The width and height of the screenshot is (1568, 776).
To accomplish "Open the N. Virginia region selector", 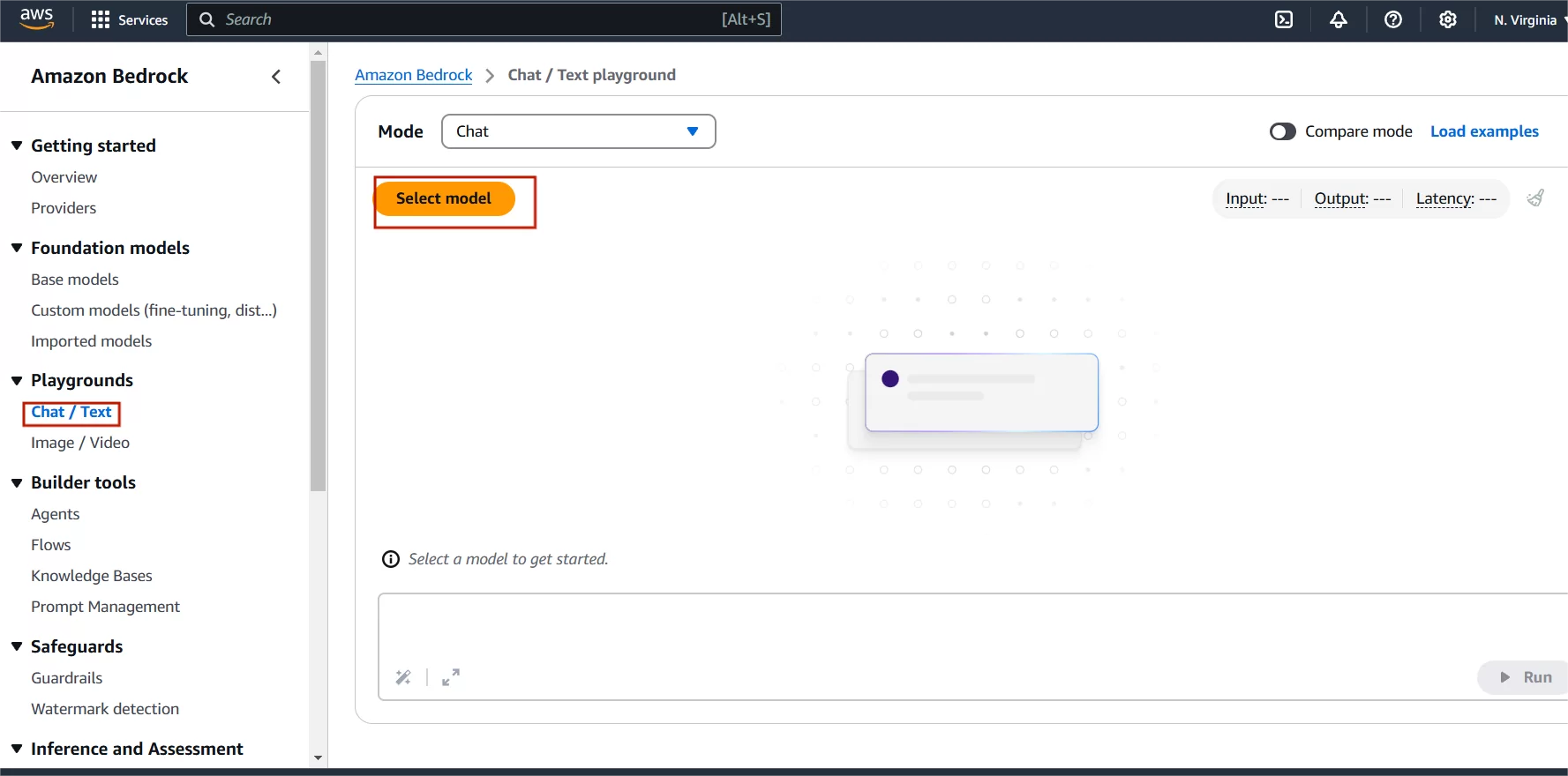I will pyautogui.click(x=1530, y=19).
